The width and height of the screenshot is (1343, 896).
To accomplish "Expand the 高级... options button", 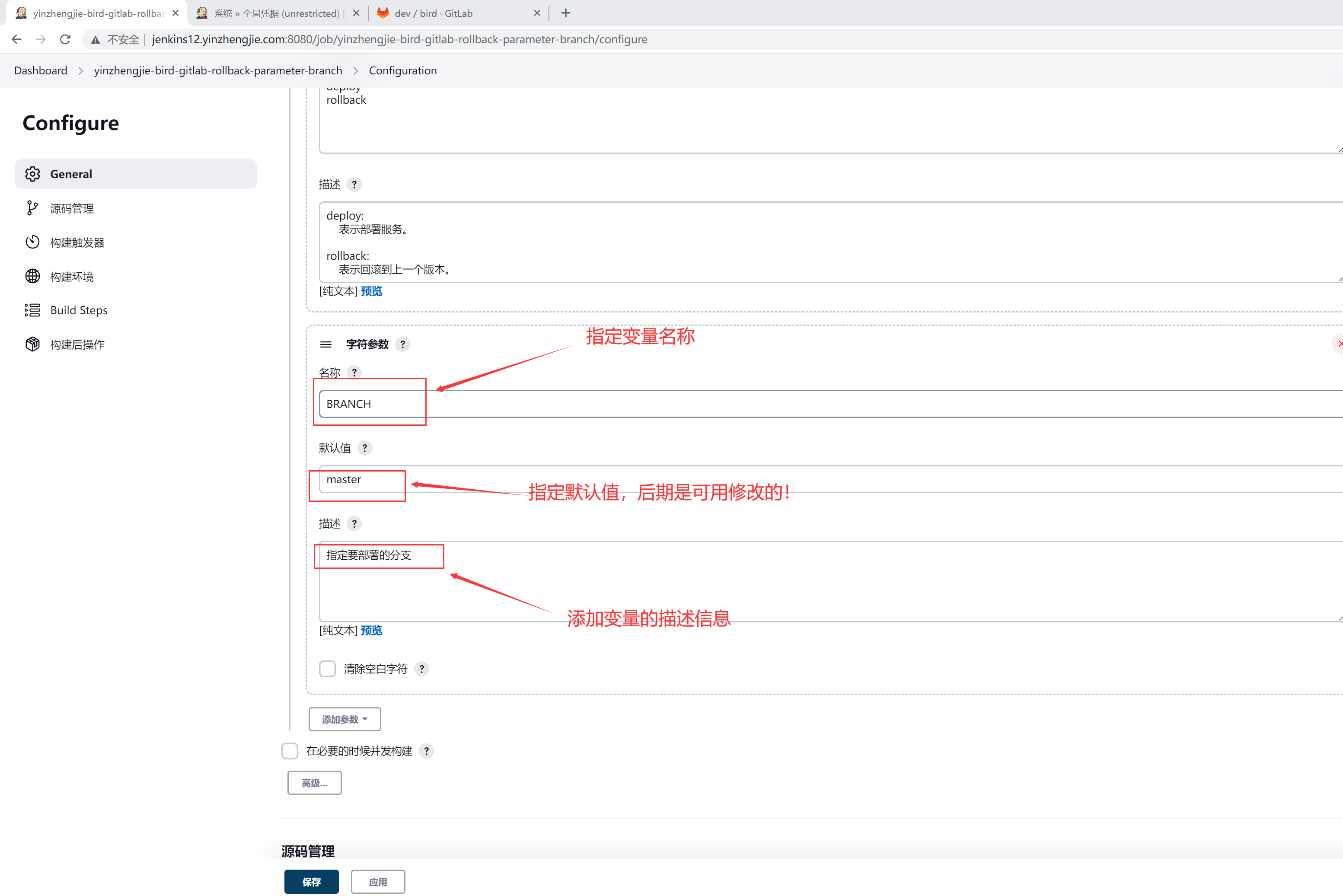I will 314,783.
